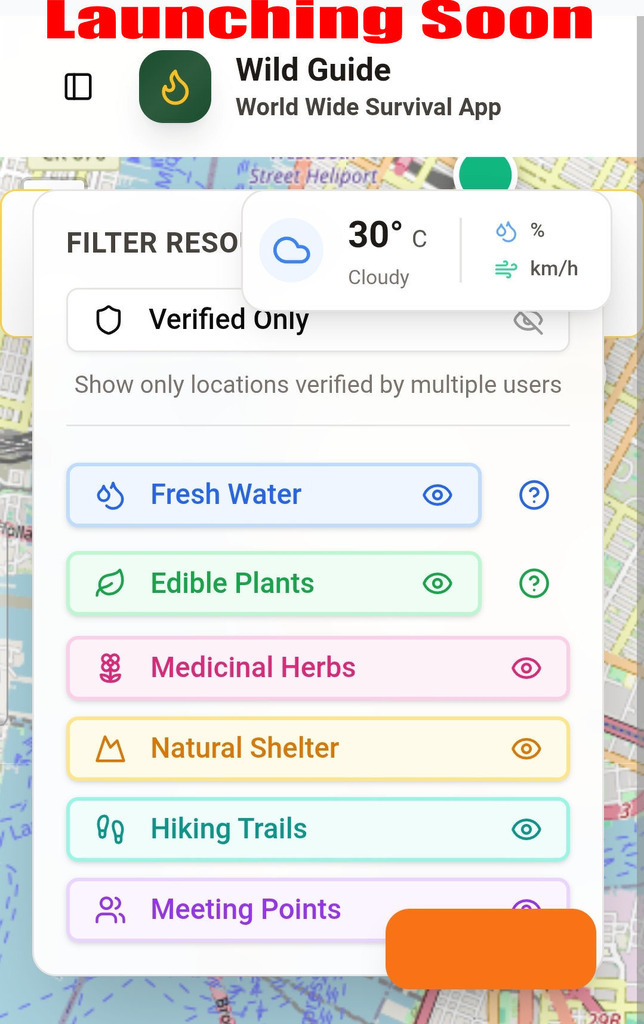Select the Medicinal Herbs filter
This screenshot has width=644, height=1024.
click(x=253, y=668)
